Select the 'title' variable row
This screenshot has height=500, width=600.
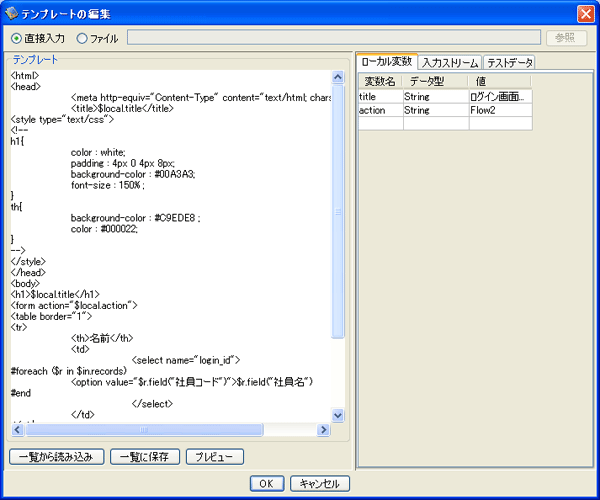point(380,97)
